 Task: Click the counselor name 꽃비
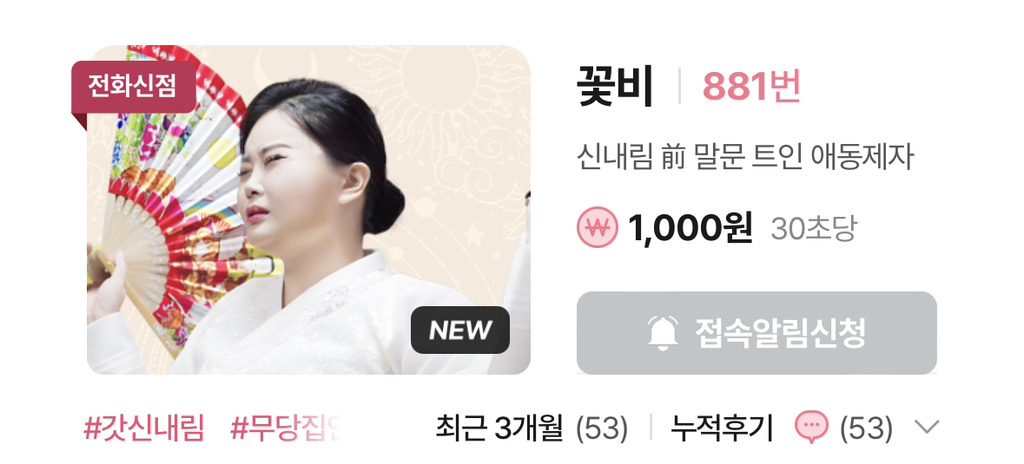tap(615, 86)
